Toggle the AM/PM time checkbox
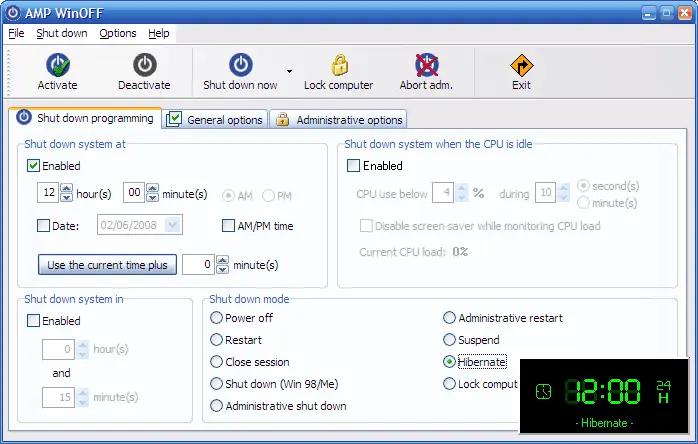Viewport: 698px width, 444px height. pos(229,226)
